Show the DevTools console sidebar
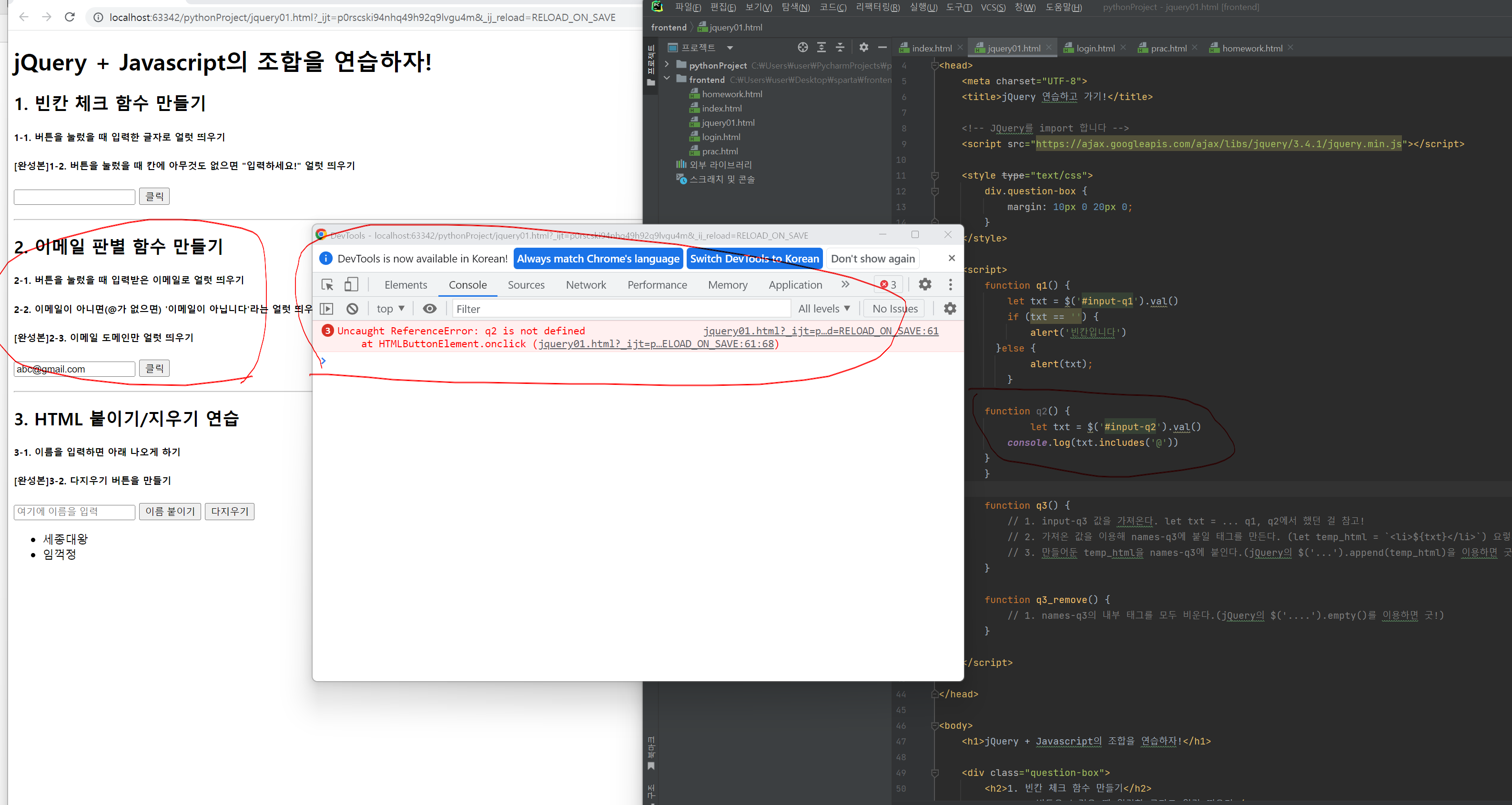The width and height of the screenshot is (1512, 805). [x=326, y=309]
